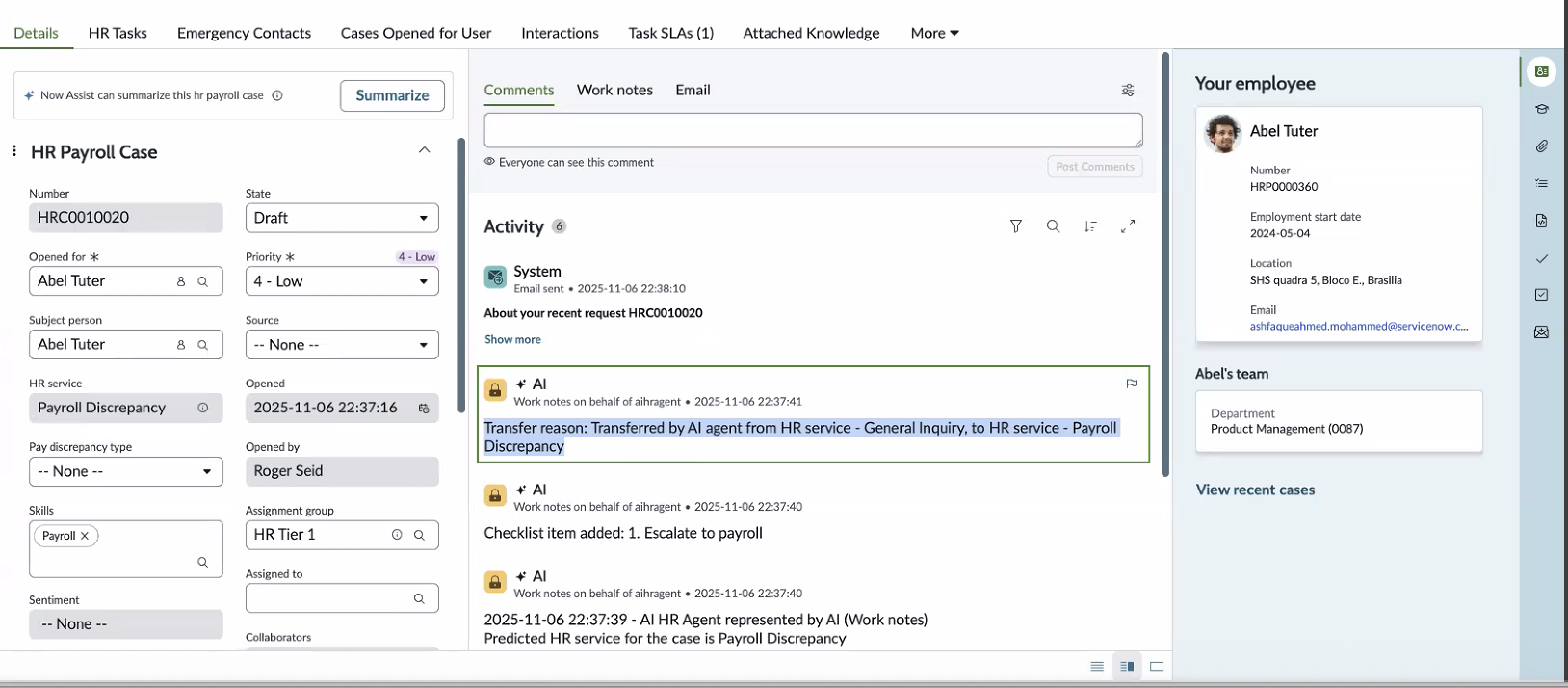Open Cases Opened for User tab
The height and width of the screenshot is (688, 1568).
[x=416, y=33]
